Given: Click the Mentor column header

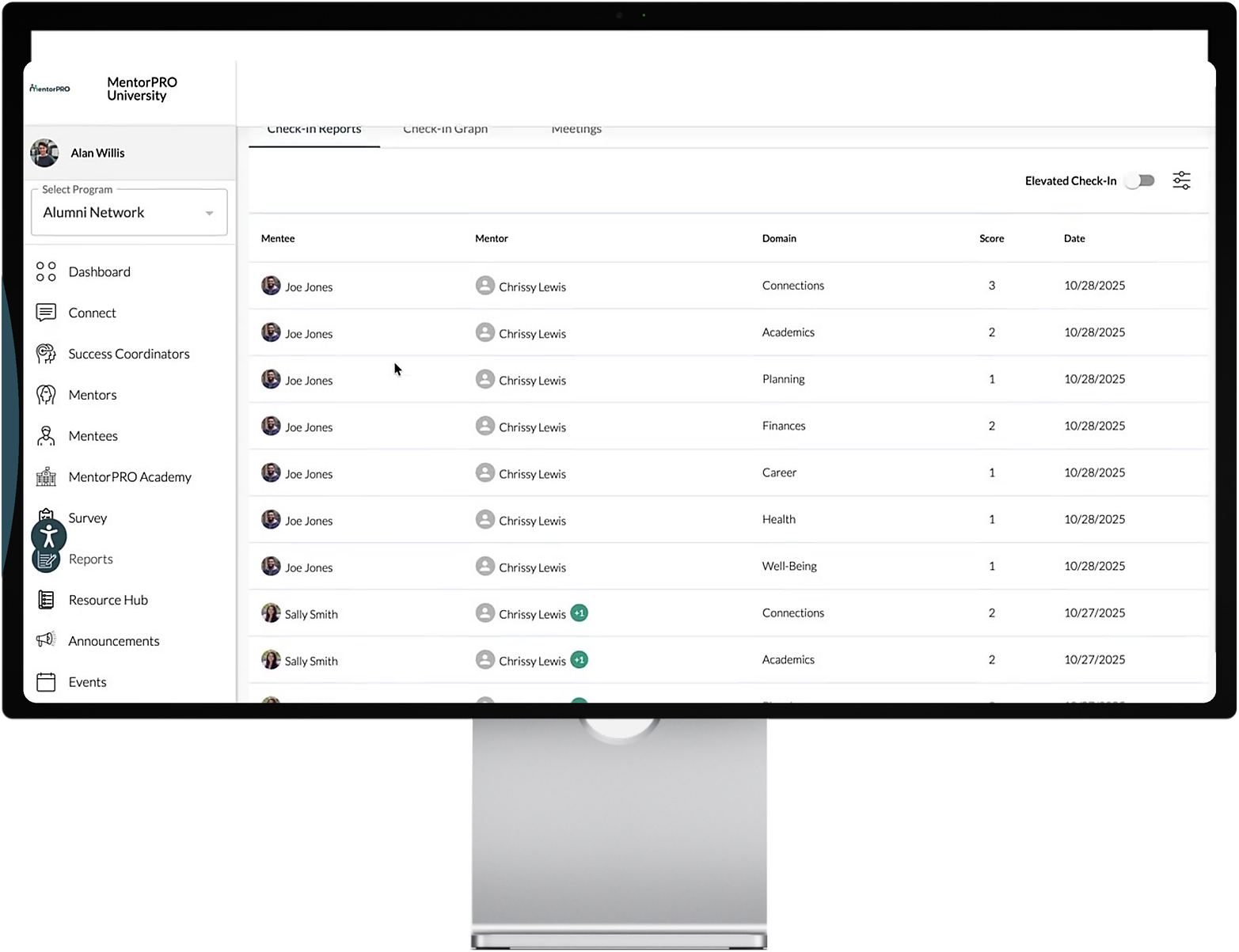Looking at the screenshot, I should click(x=492, y=238).
